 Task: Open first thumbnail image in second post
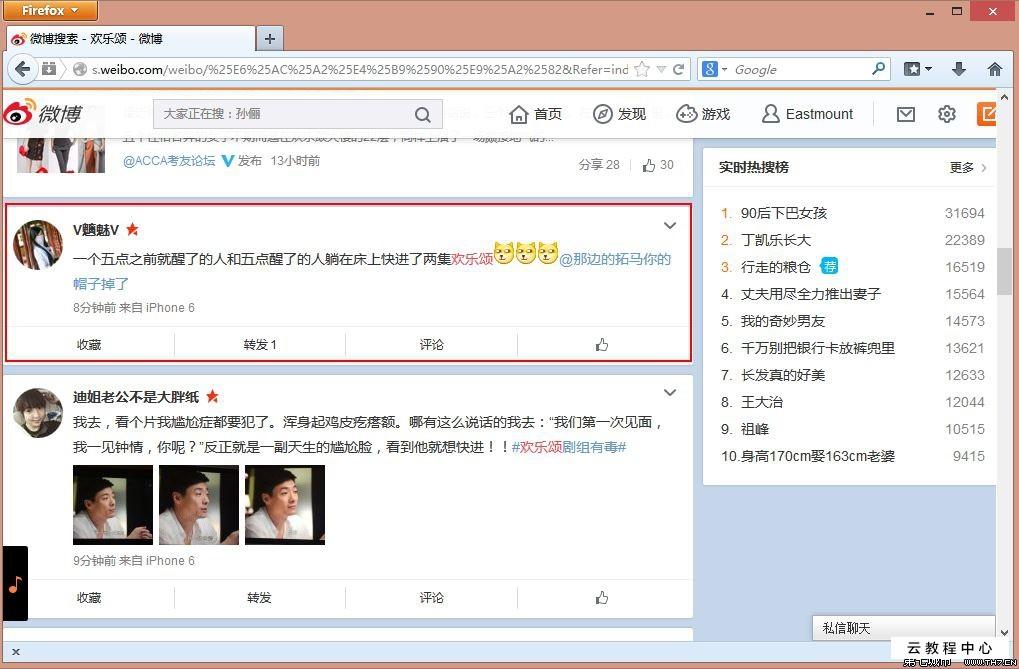coord(113,505)
